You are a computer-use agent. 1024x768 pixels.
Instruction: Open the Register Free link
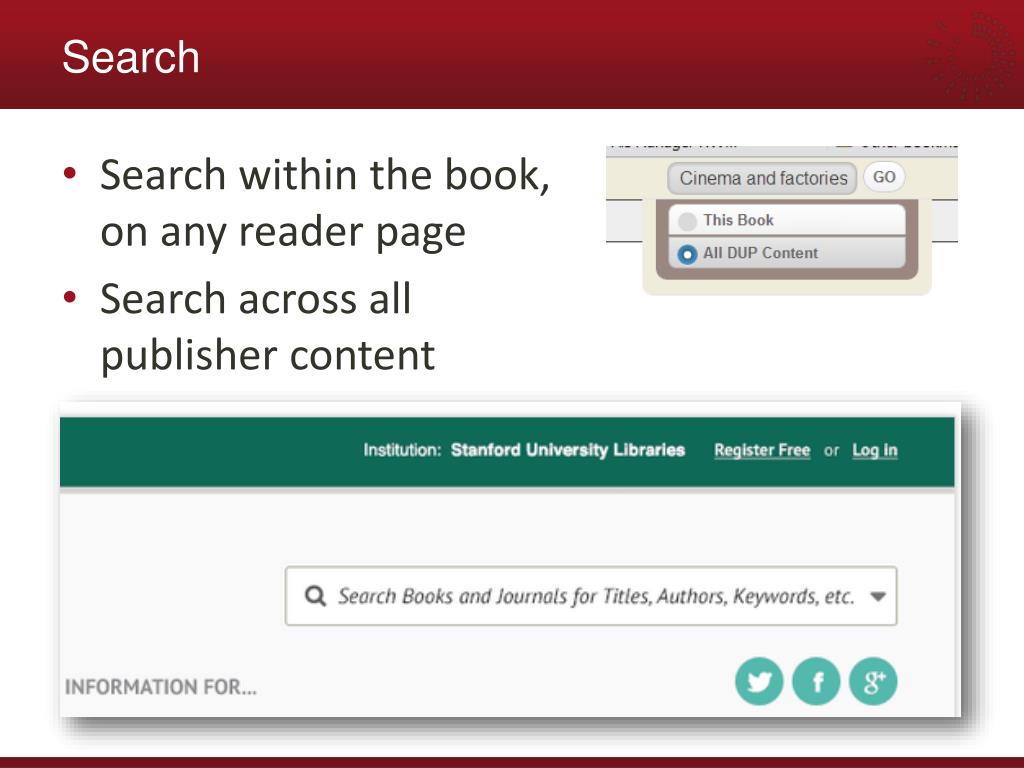click(x=762, y=450)
